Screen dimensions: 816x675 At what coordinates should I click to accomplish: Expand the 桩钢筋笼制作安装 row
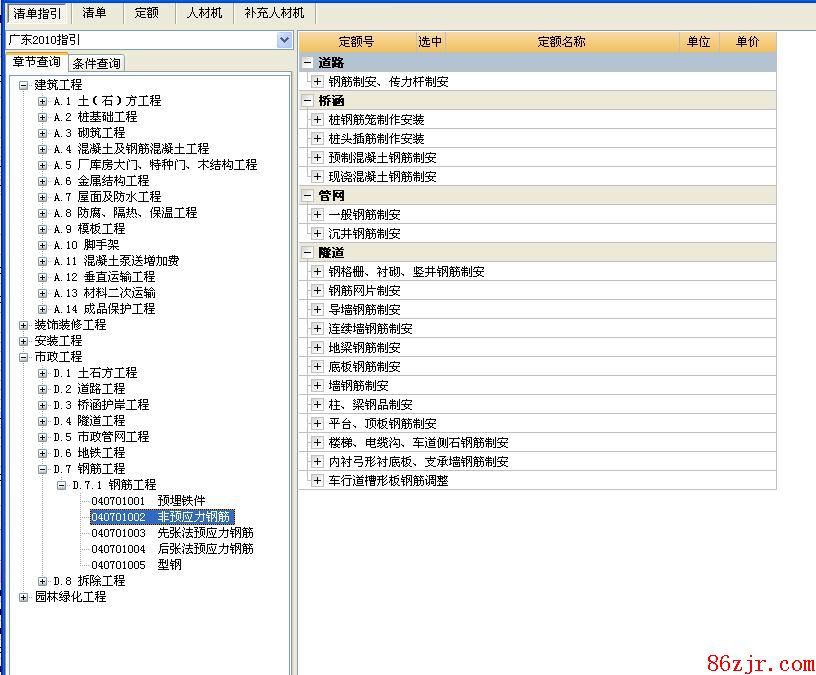point(317,120)
